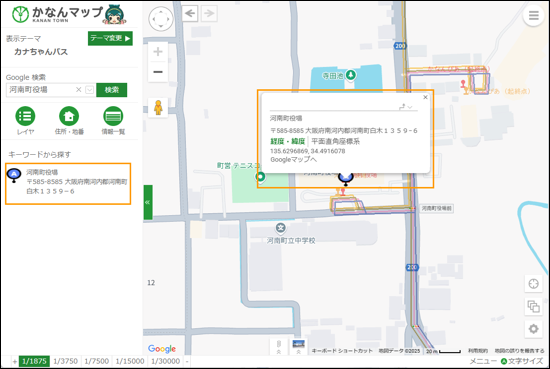Select the 経度・緯度 coordinate tab
Viewport: 550px width, 369px height.
click(x=288, y=141)
